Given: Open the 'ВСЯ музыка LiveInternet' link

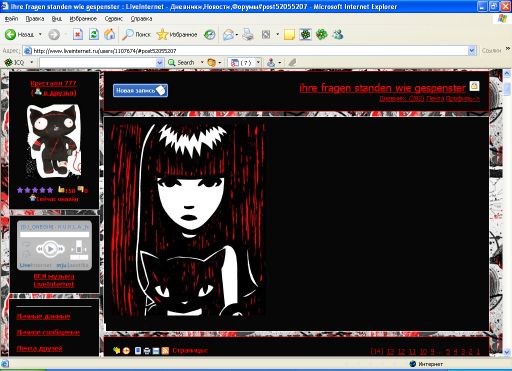Looking at the screenshot, I should pos(54,280).
